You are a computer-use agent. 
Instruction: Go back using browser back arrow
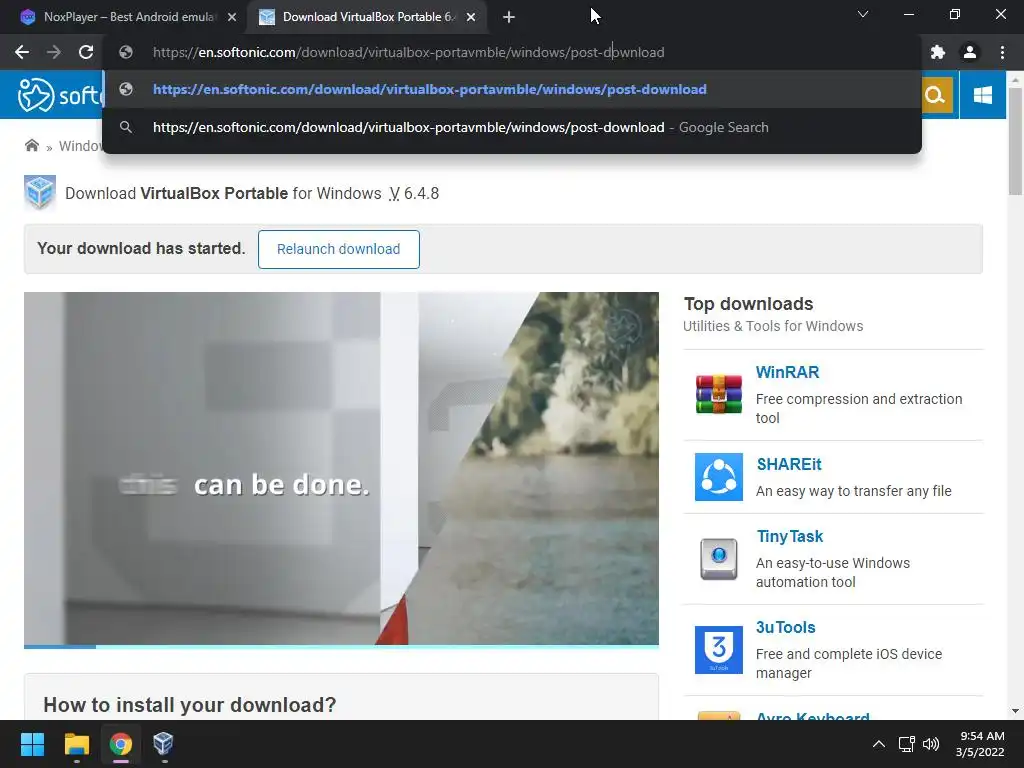[22, 52]
